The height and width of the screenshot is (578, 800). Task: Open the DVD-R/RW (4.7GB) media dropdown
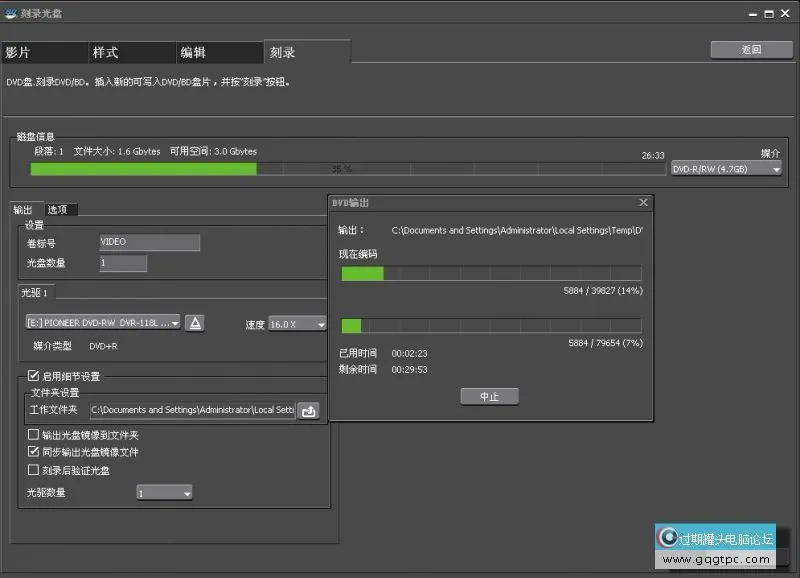pyautogui.click(x=726, y=169)
